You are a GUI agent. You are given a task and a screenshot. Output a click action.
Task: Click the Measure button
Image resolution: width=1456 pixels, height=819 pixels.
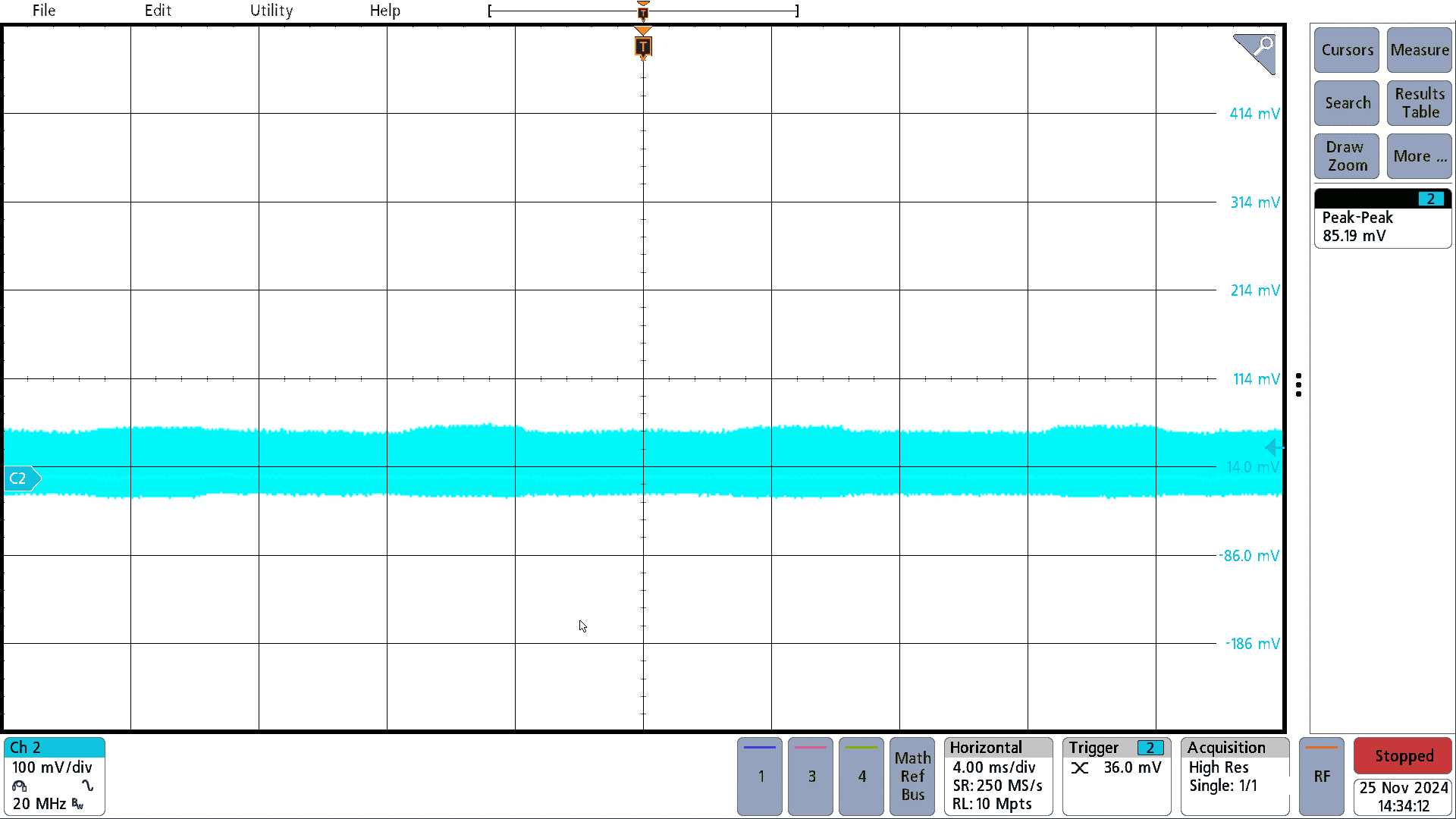1420,50
